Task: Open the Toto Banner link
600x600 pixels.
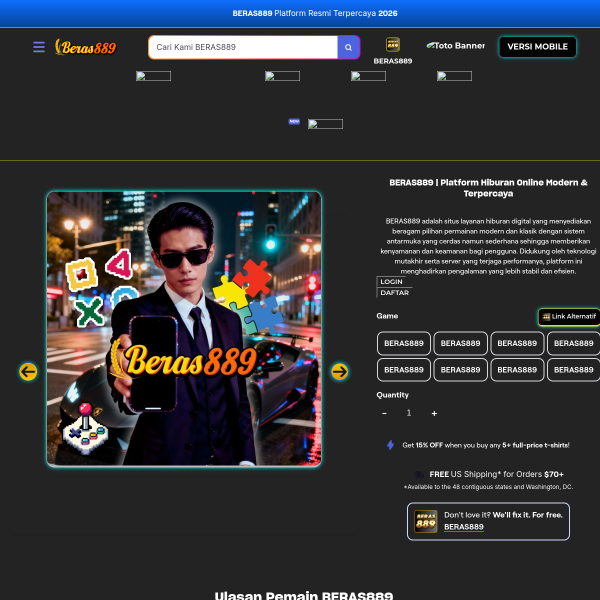Action: coord(456,46)
